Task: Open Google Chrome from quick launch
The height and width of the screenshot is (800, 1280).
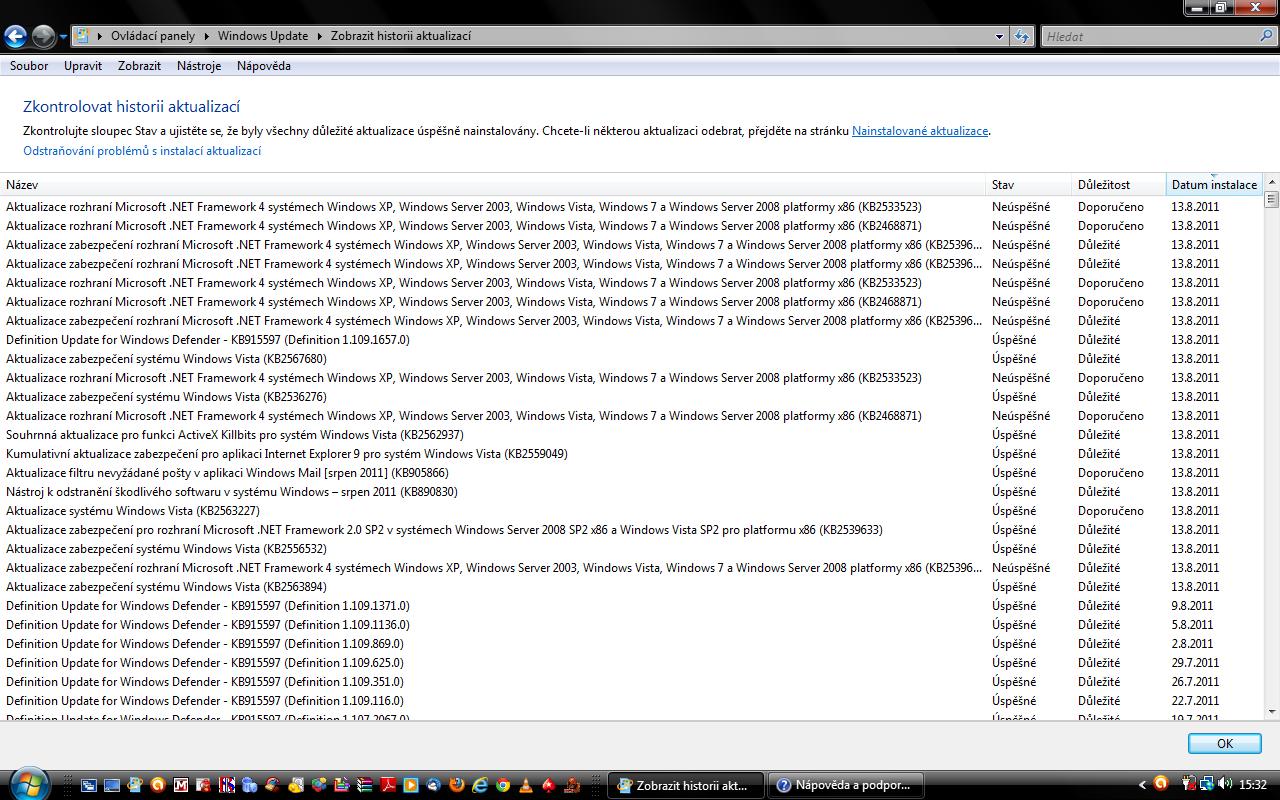Action: coord(503,786)
